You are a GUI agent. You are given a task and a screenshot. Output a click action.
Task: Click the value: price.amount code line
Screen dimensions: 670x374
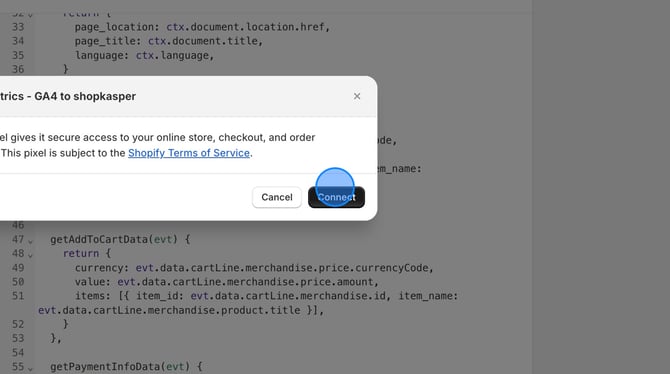[x=227, y=282]
